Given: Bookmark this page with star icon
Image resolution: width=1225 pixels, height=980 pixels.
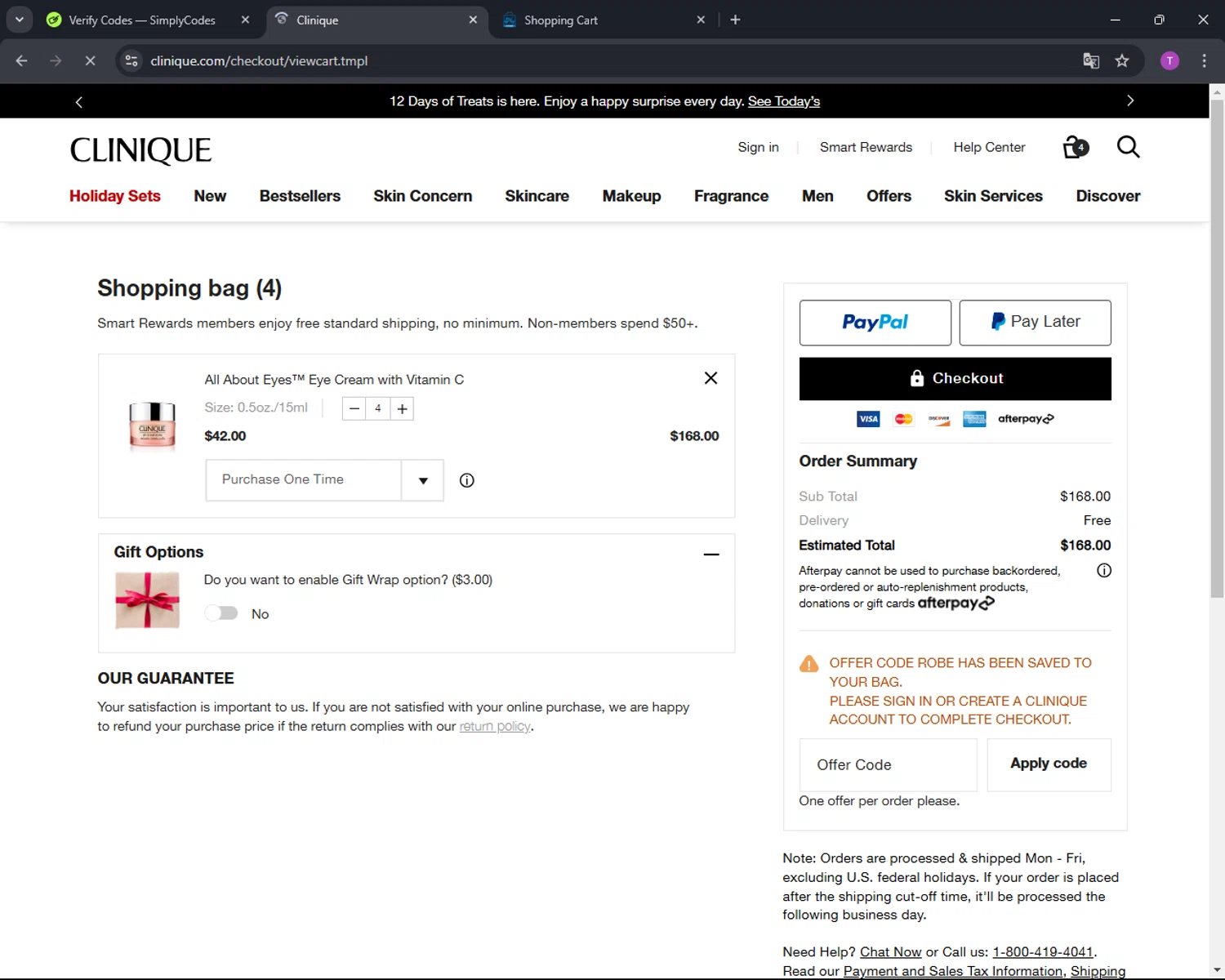Looking at the screenshot, I should pyautogui.click(x=1122, y=60).
